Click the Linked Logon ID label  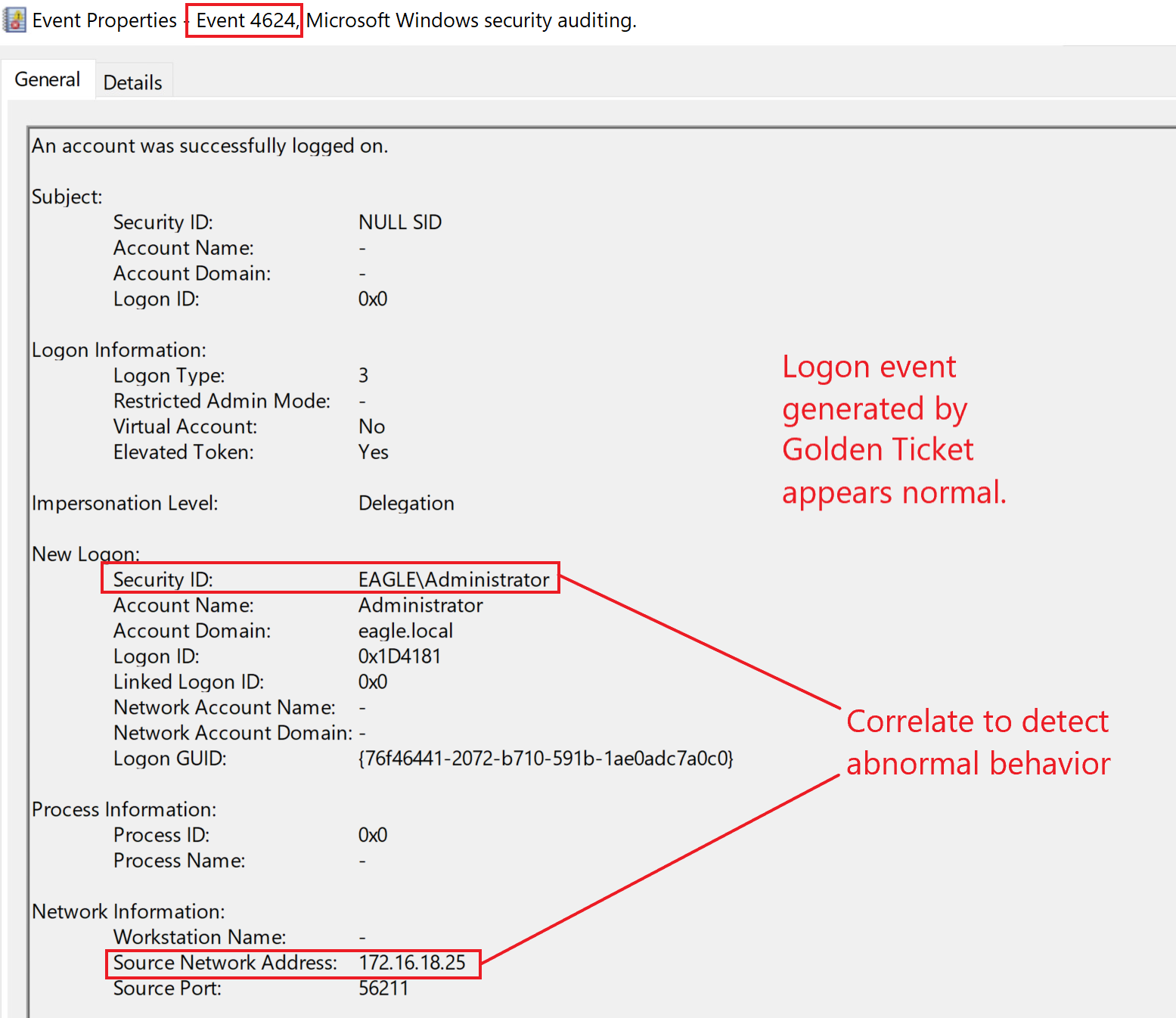188,682
